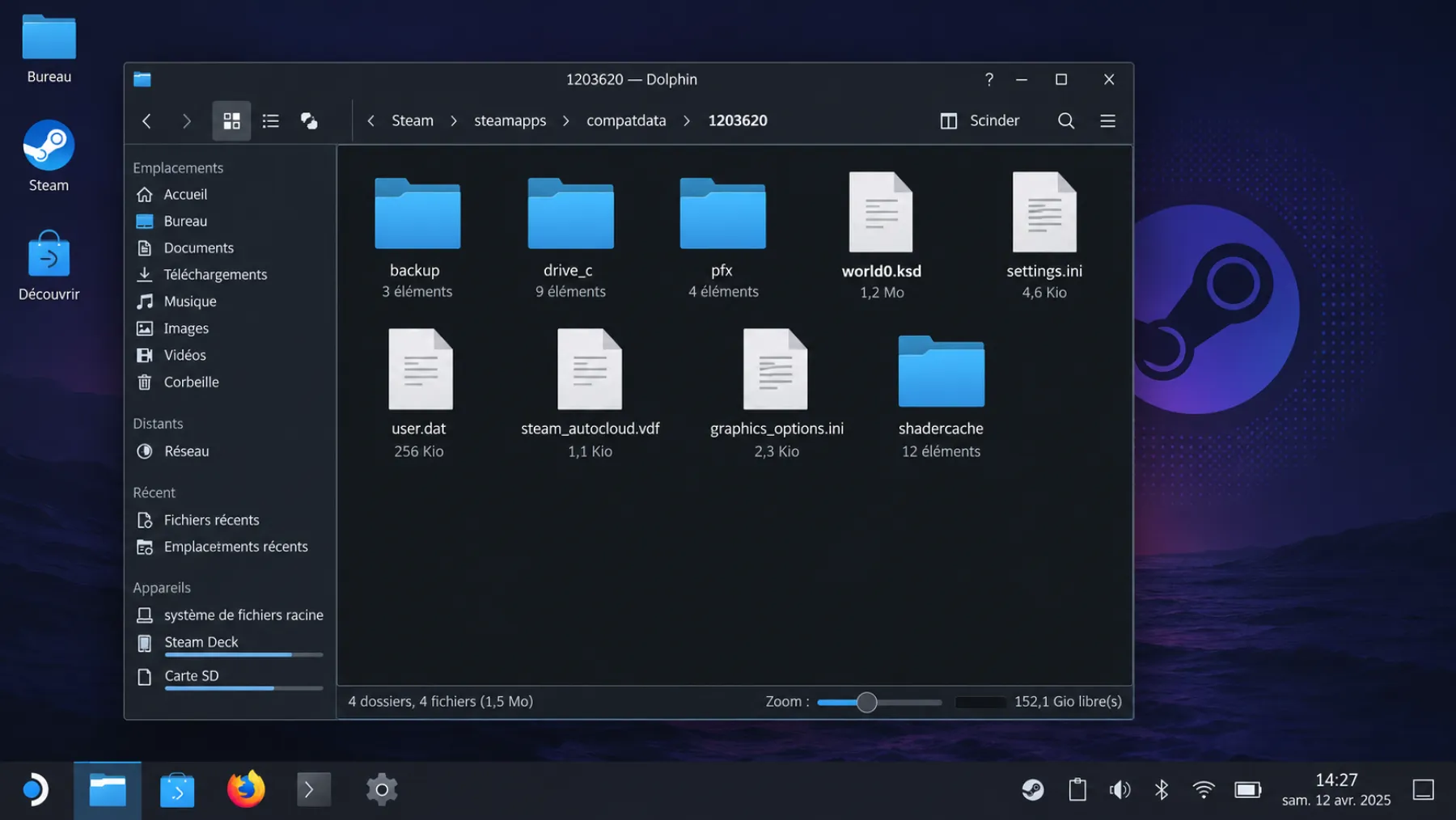
Task: Select the steam_autocloud.vdf file icon
Action: pos(590,369)
